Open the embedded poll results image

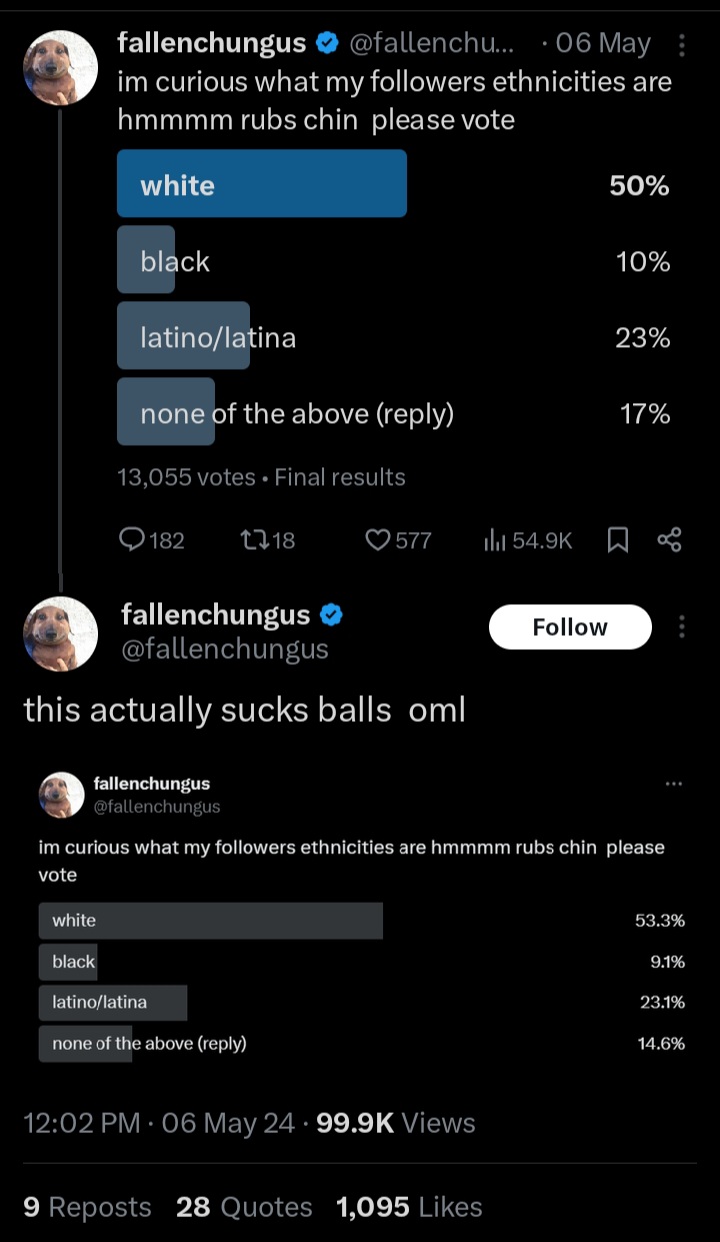click(360, 915)
